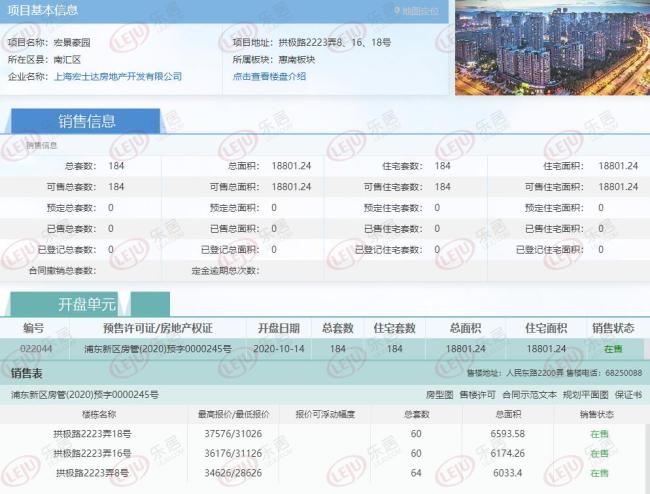Click the 销售状态 header in 开盘单元 table
This screenshot has width=650, height=494.
tap(613, 328)
